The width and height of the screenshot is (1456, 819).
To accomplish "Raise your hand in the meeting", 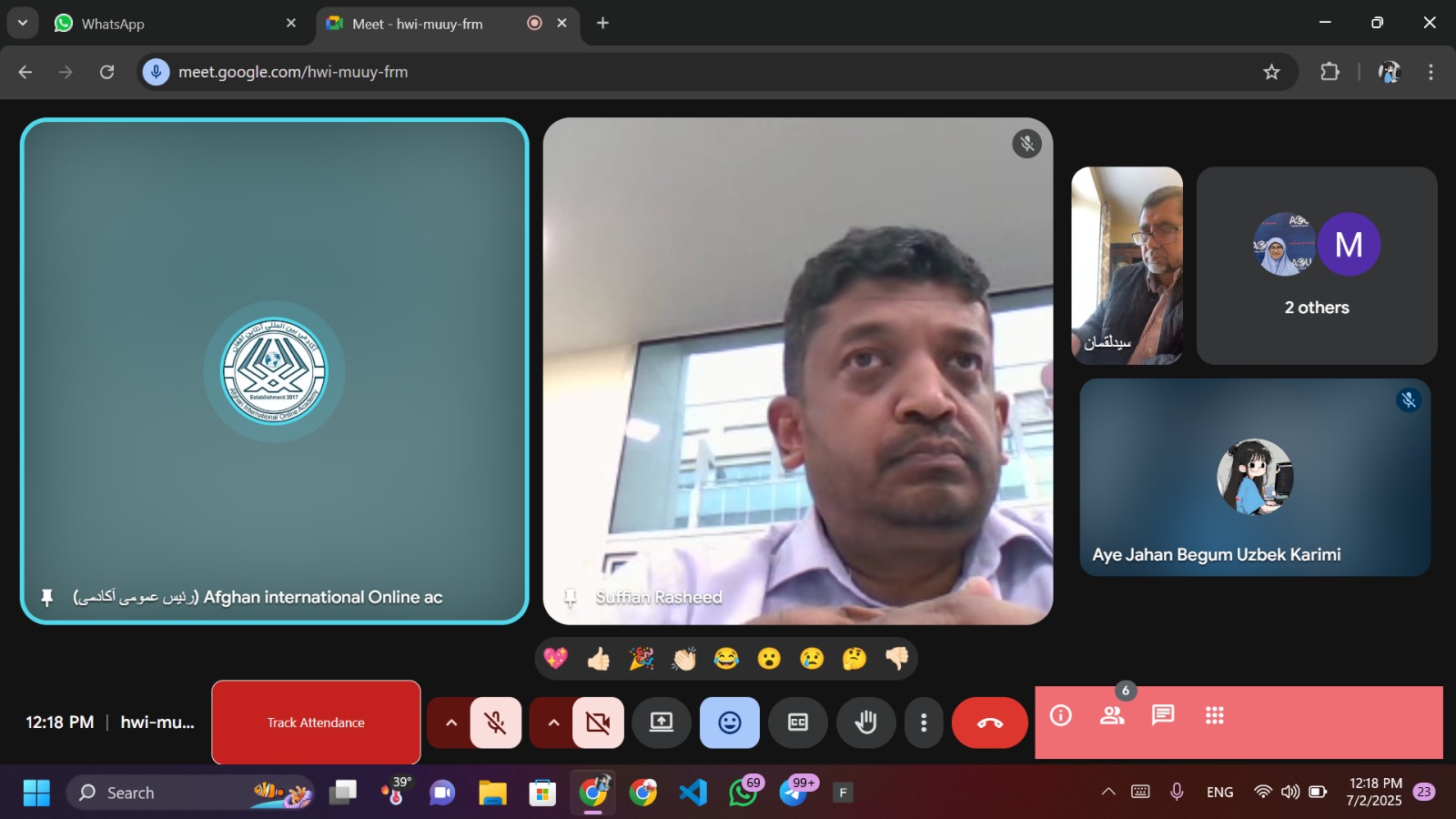I will 865,723.
